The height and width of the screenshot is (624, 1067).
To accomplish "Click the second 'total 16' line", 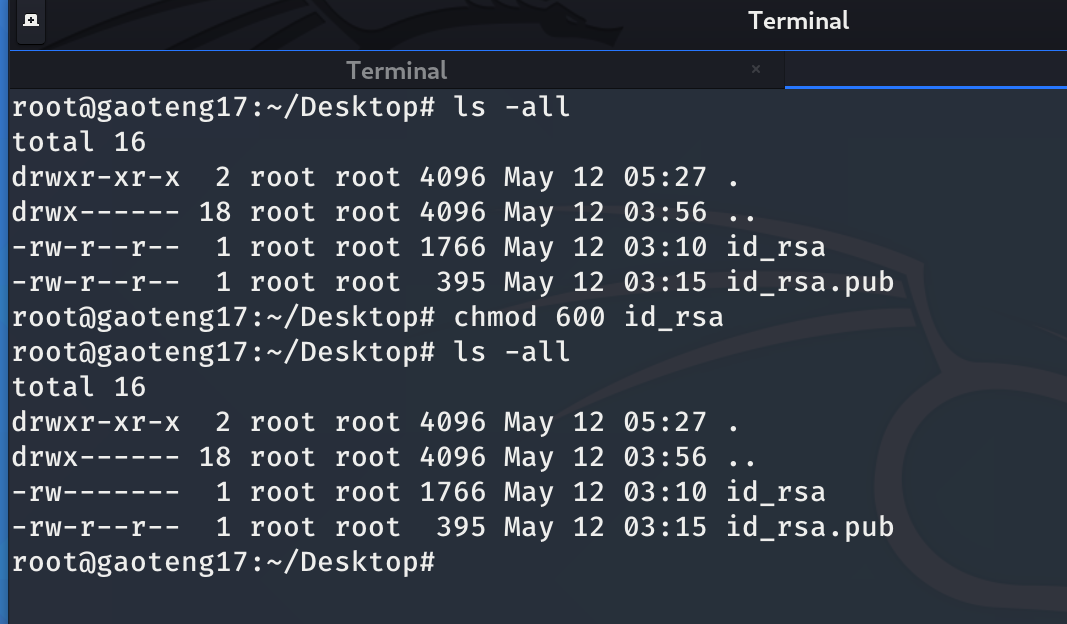I will point(79,387).
